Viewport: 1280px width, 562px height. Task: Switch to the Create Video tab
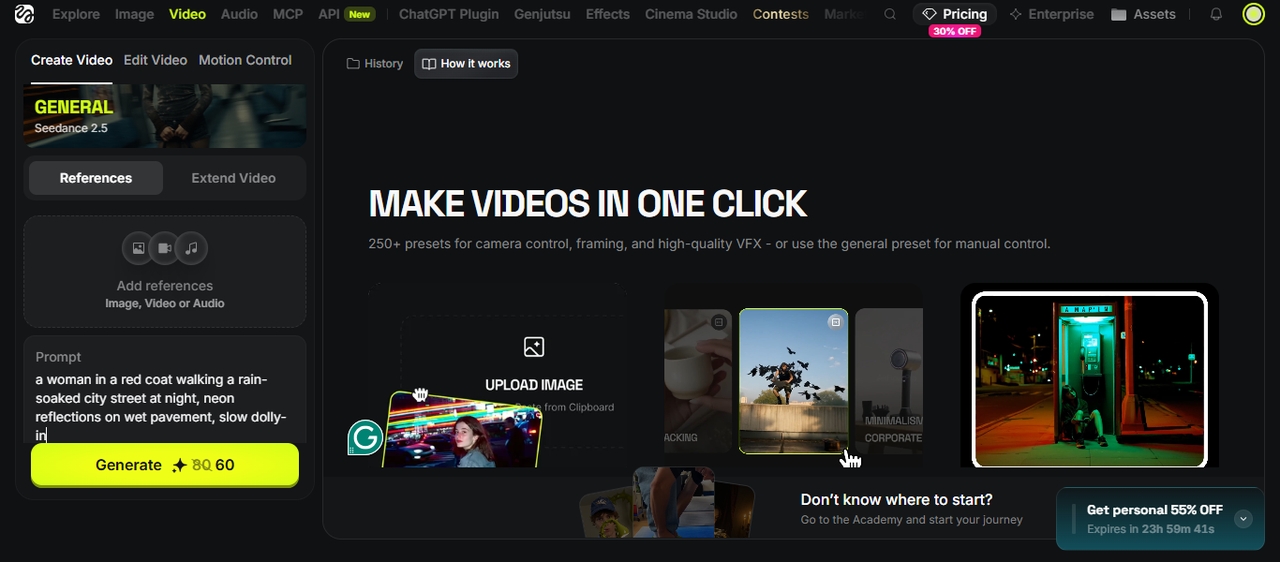72,60
